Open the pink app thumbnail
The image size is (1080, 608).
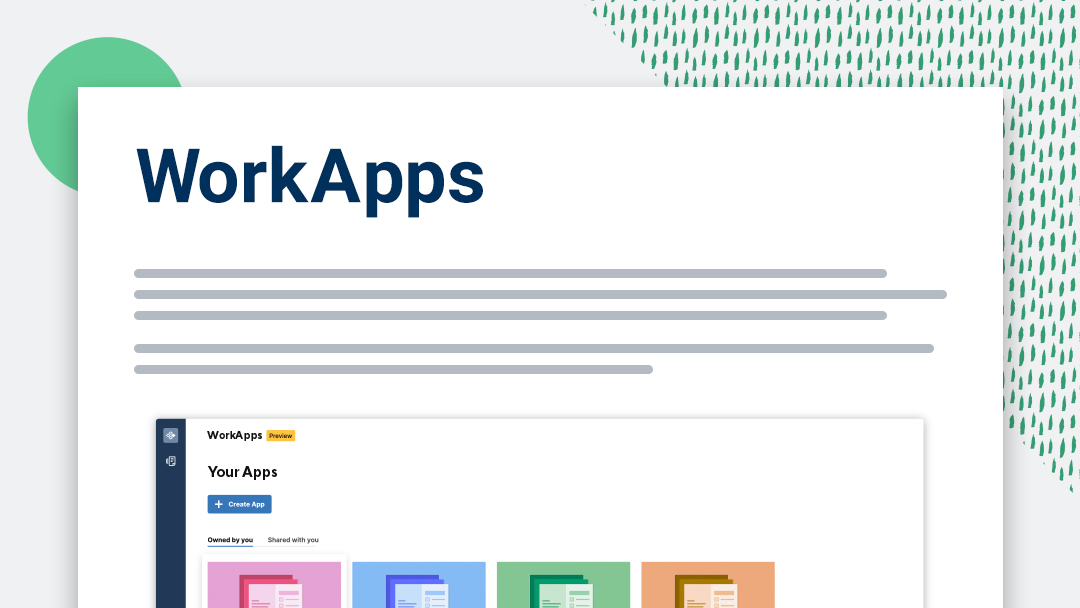point(274,585)
